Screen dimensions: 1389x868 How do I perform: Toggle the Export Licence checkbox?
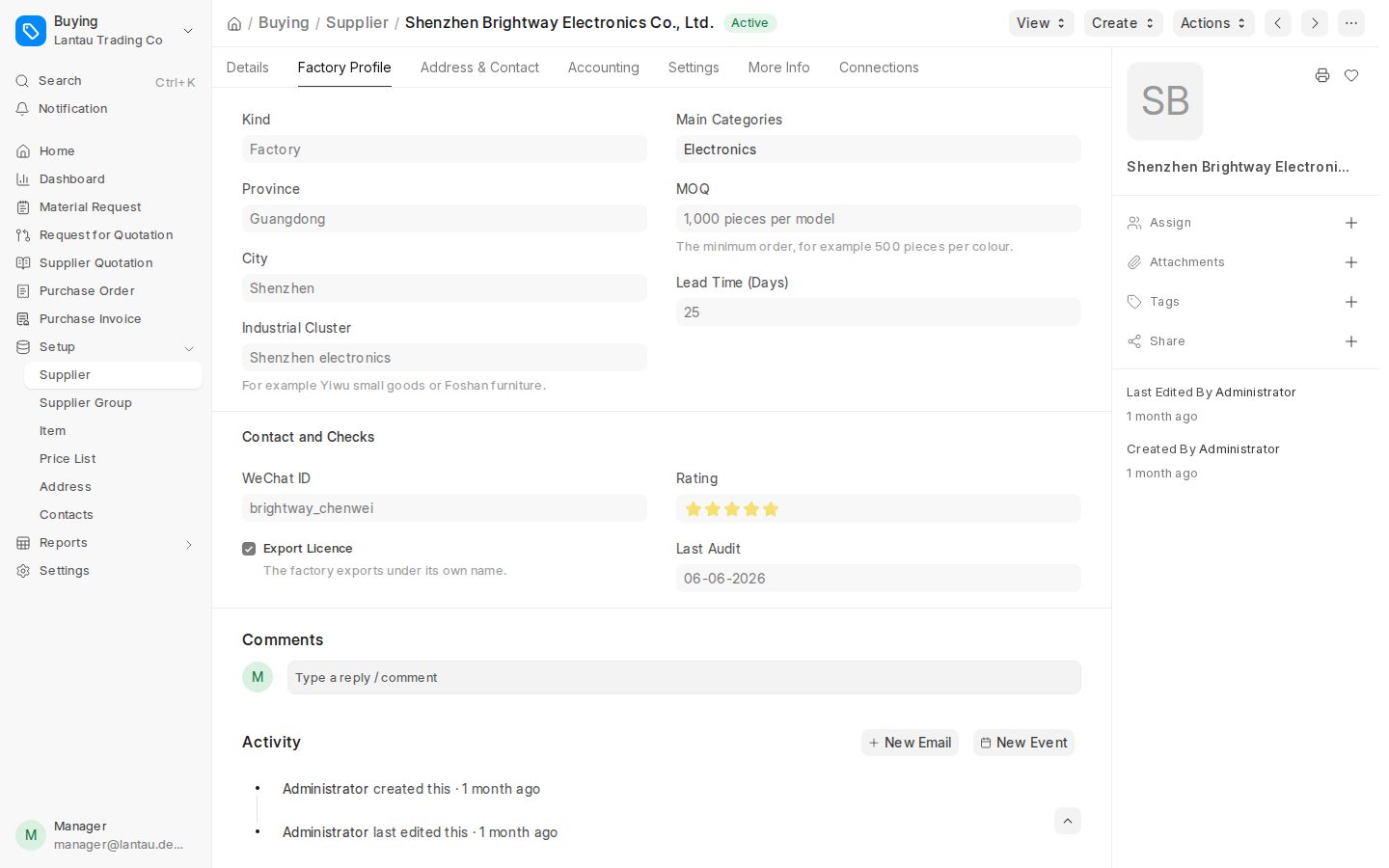(249, 549)
